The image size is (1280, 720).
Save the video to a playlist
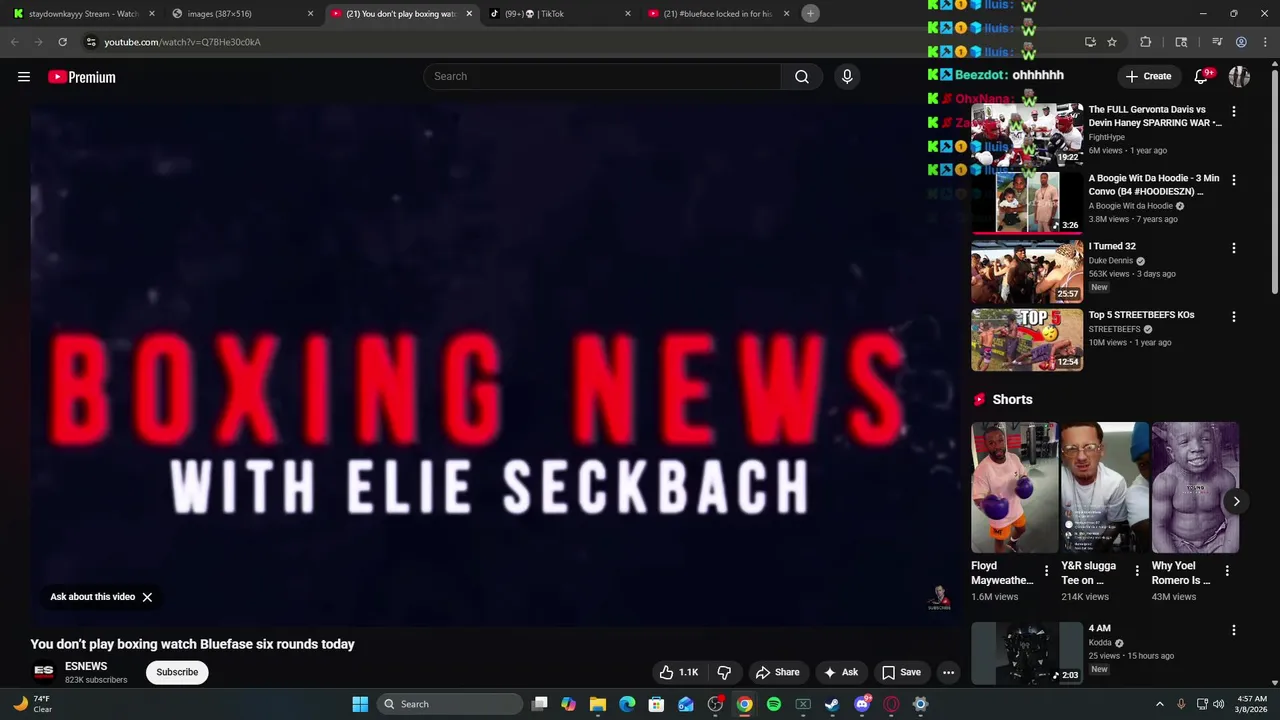tap(901, 672)
